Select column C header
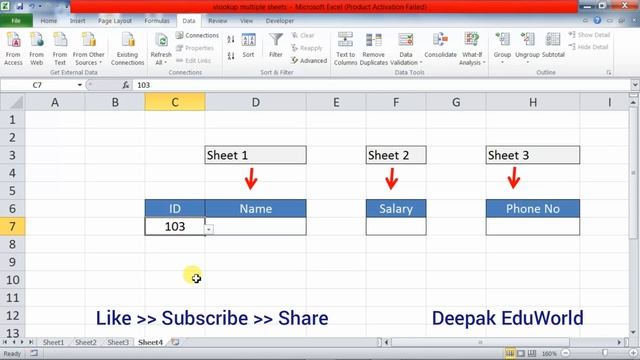Viewport: 640px width, 360px height. 175,102
